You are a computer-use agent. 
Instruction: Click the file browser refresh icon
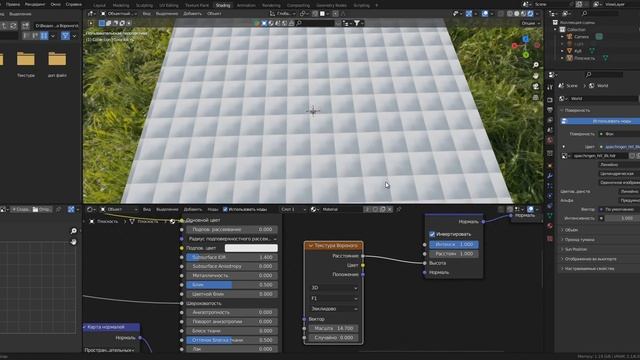point(13,26)
